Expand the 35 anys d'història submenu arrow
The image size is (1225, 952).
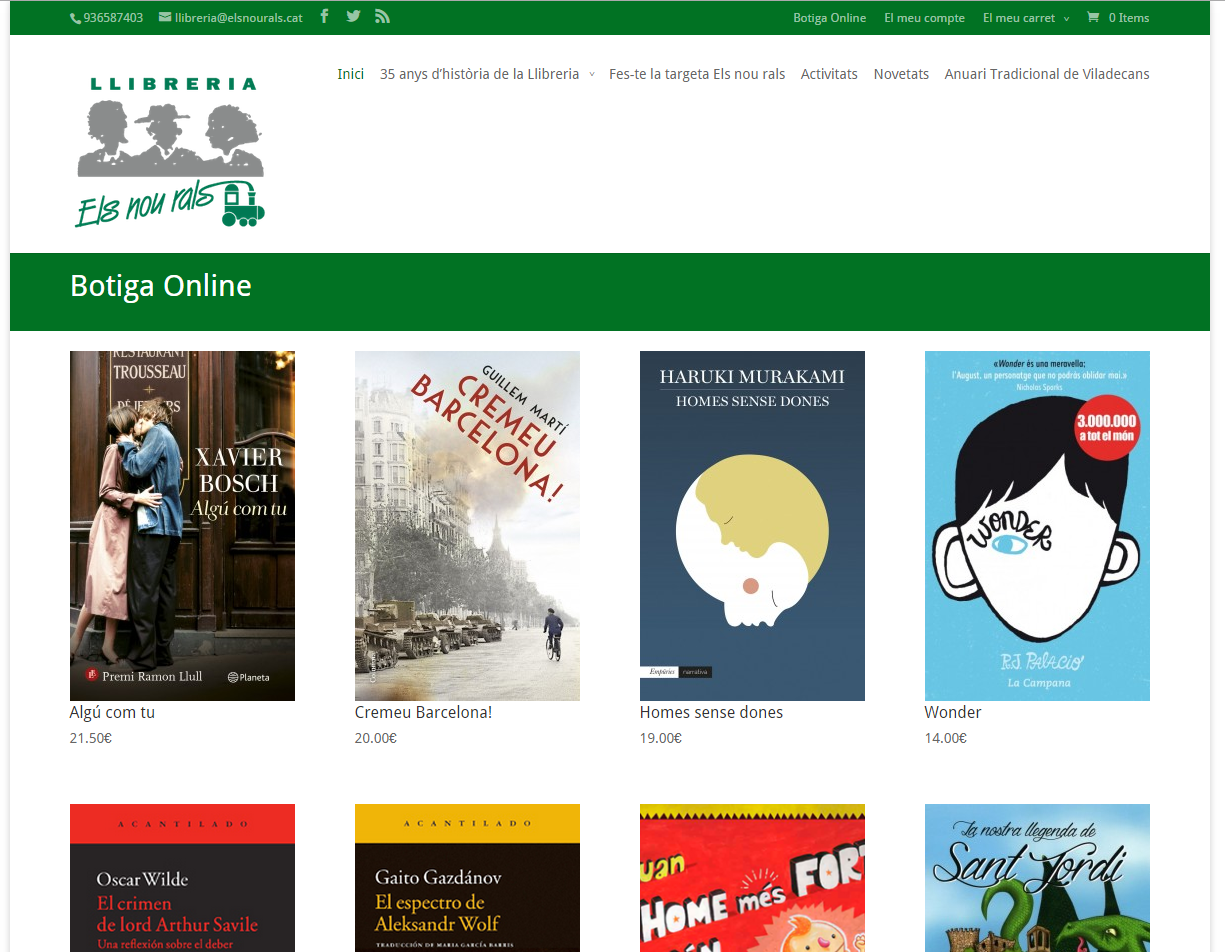pyautogui.click(x=591, y=75)
